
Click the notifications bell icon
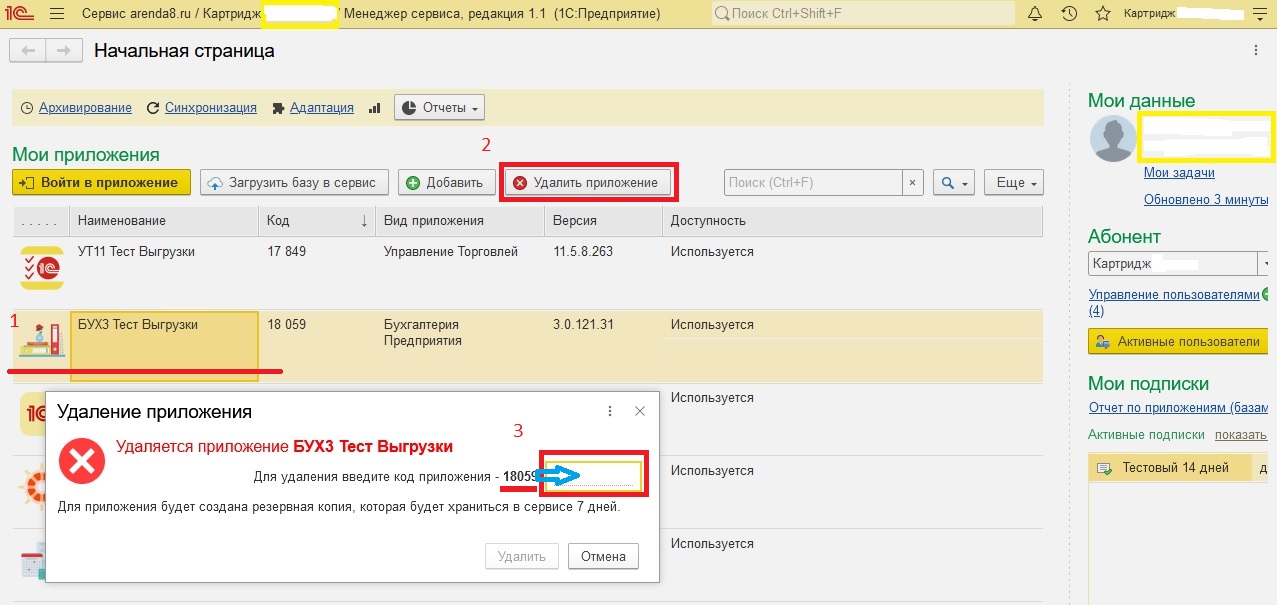click(x=1035, y=14)
